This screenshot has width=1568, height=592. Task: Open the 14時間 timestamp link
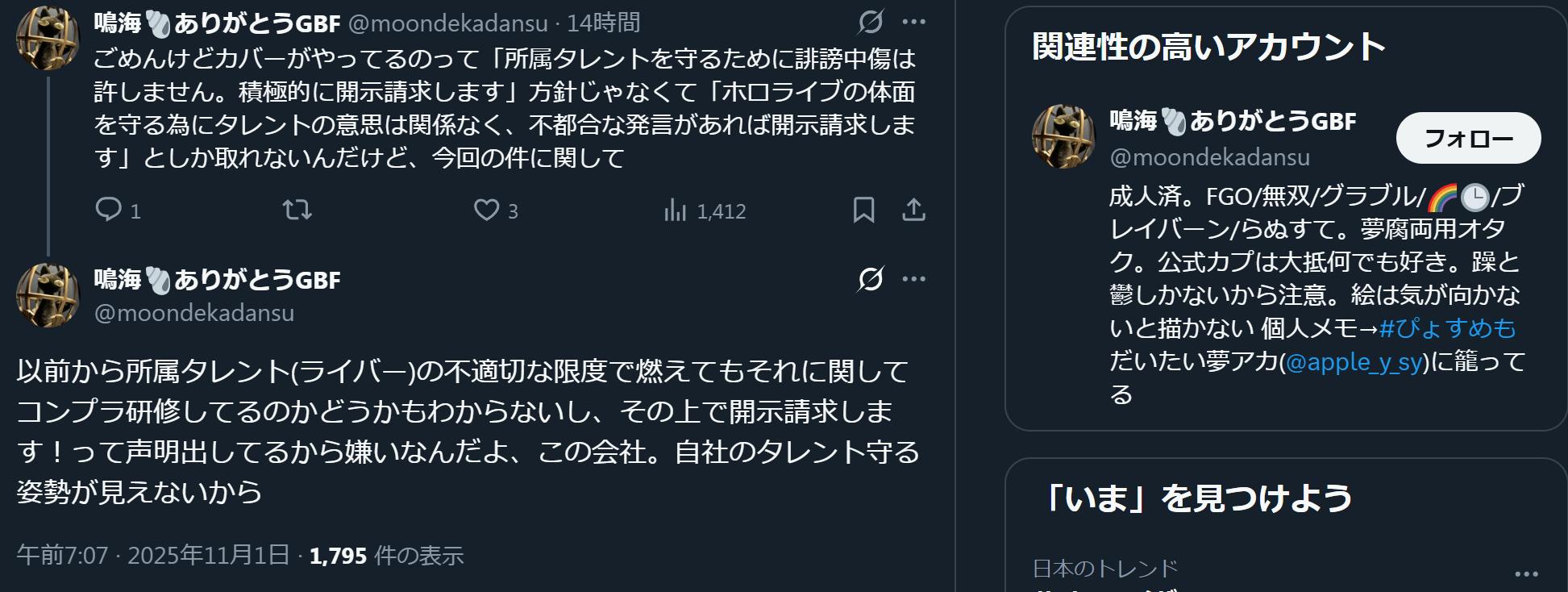[603, 23]
